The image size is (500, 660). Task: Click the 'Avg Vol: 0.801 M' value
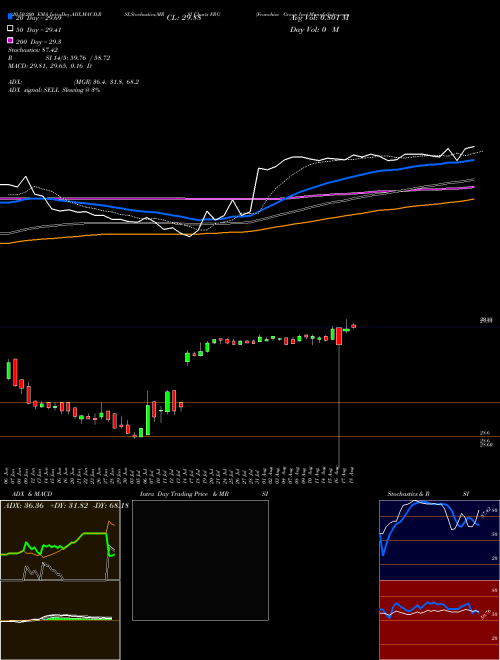pos(319,18)
